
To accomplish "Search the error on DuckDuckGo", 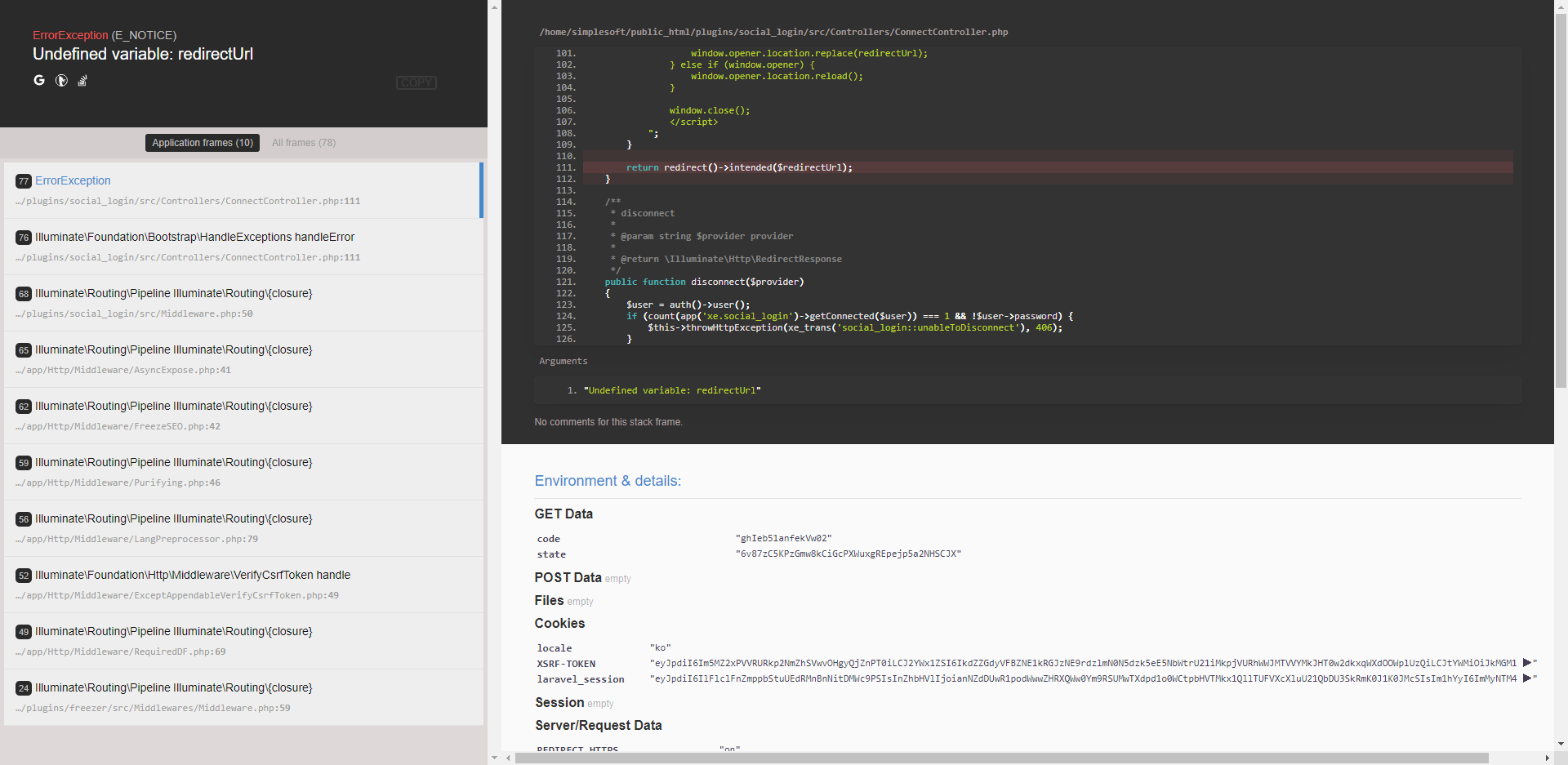I will pyautogui.click(x=61, y=80).
